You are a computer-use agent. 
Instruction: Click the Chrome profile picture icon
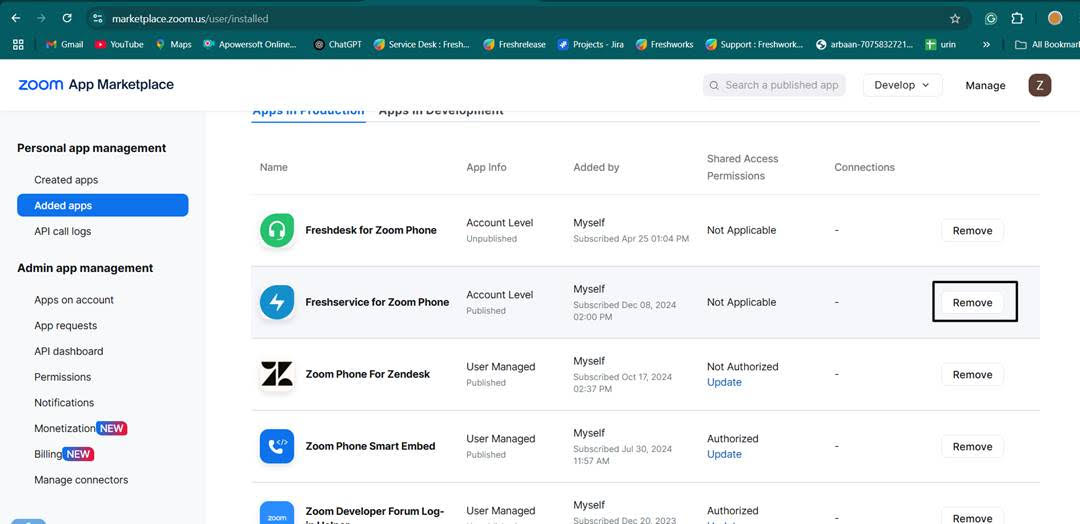tap(1055, 19)
